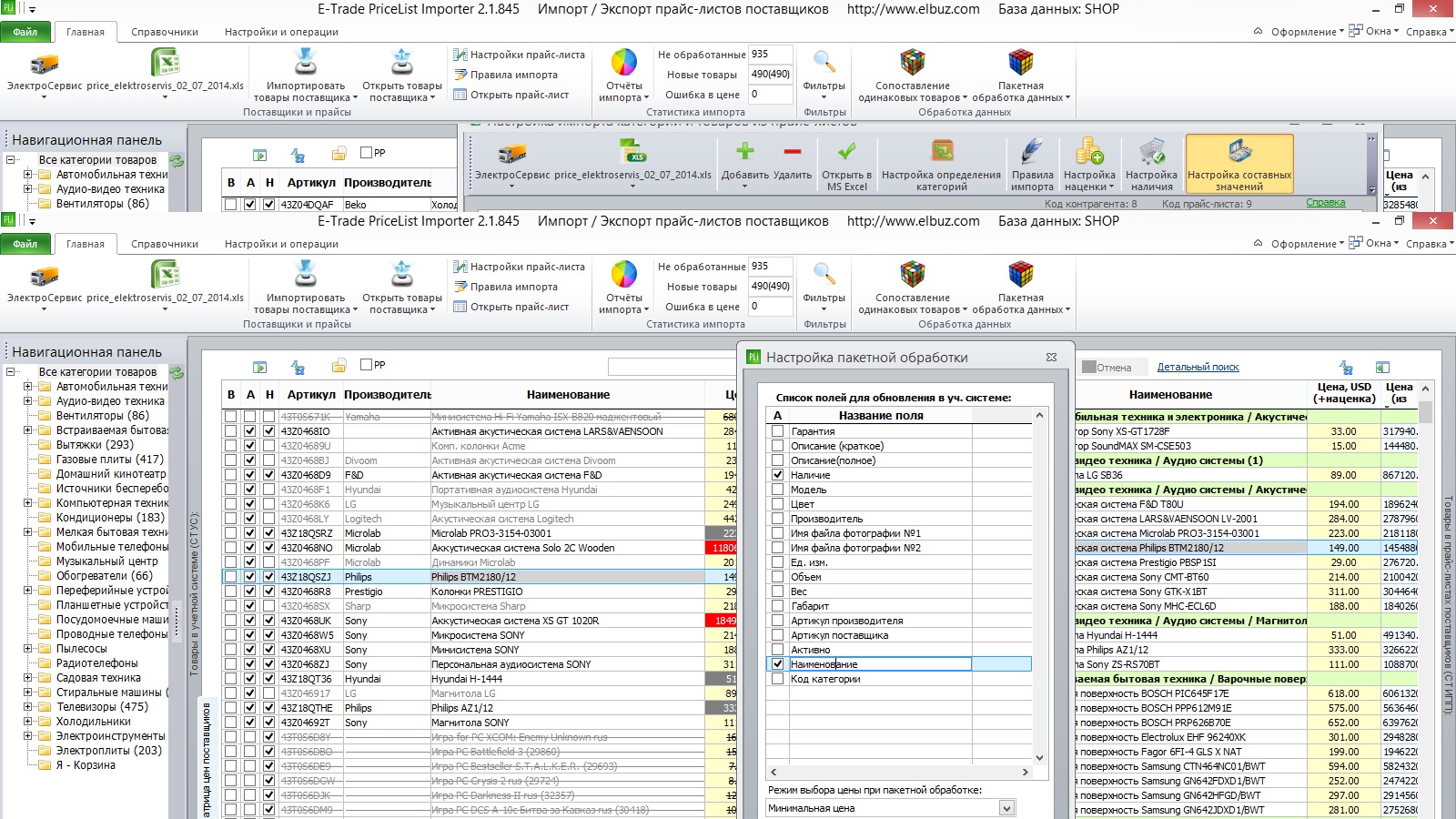Select the Я - Корзина tree item
Screen dimensions: 1456x819
coord(86,765)
